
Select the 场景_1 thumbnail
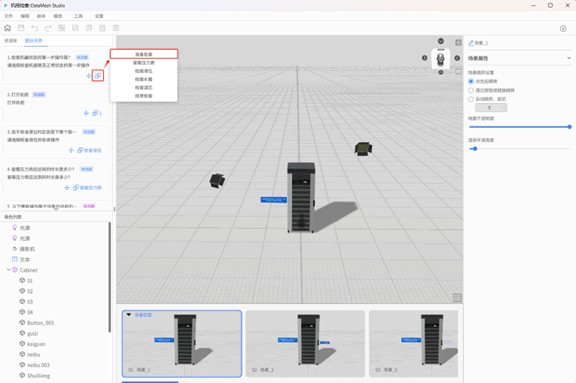[x=182, y=344]
